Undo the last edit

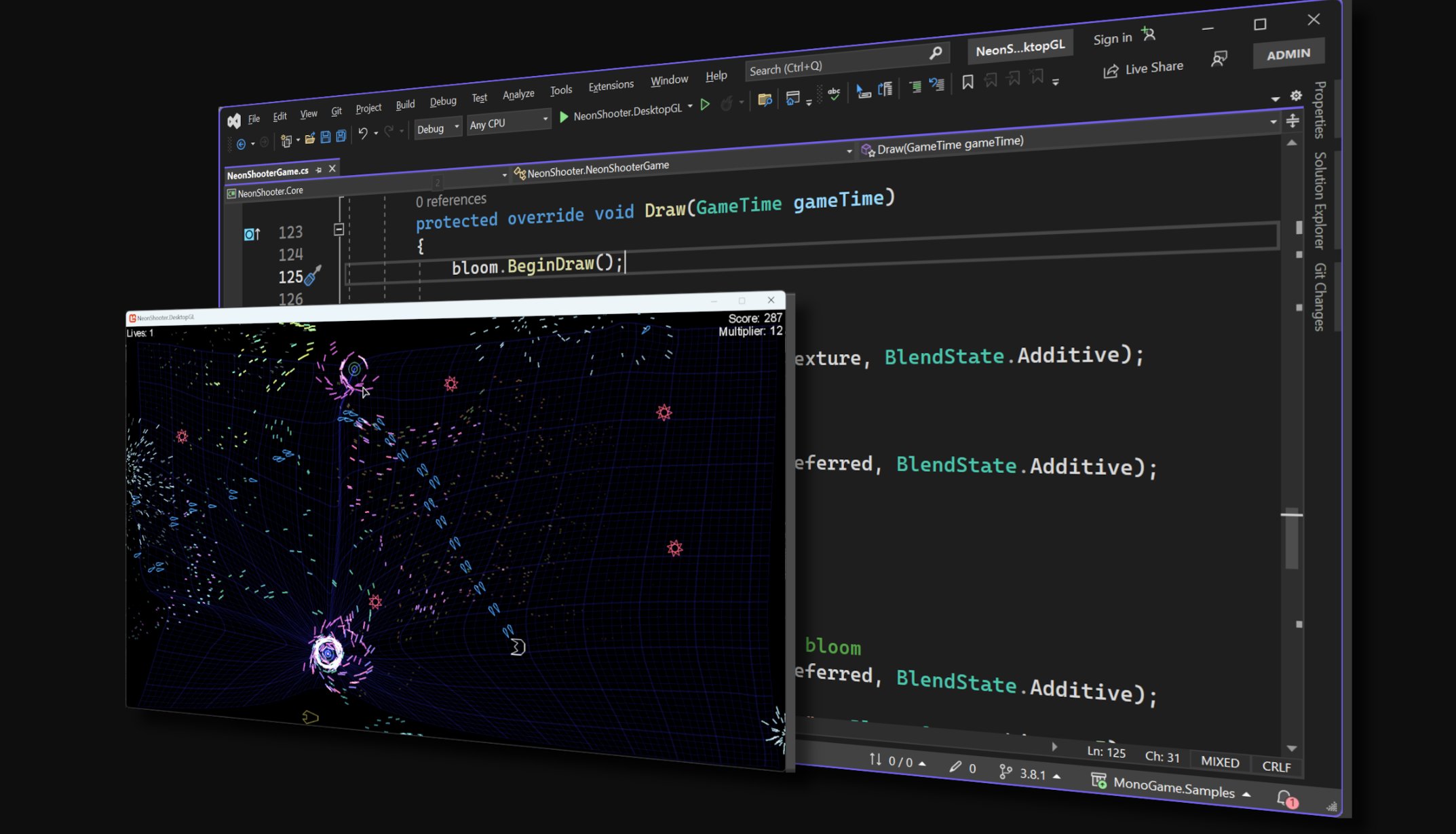363,133
